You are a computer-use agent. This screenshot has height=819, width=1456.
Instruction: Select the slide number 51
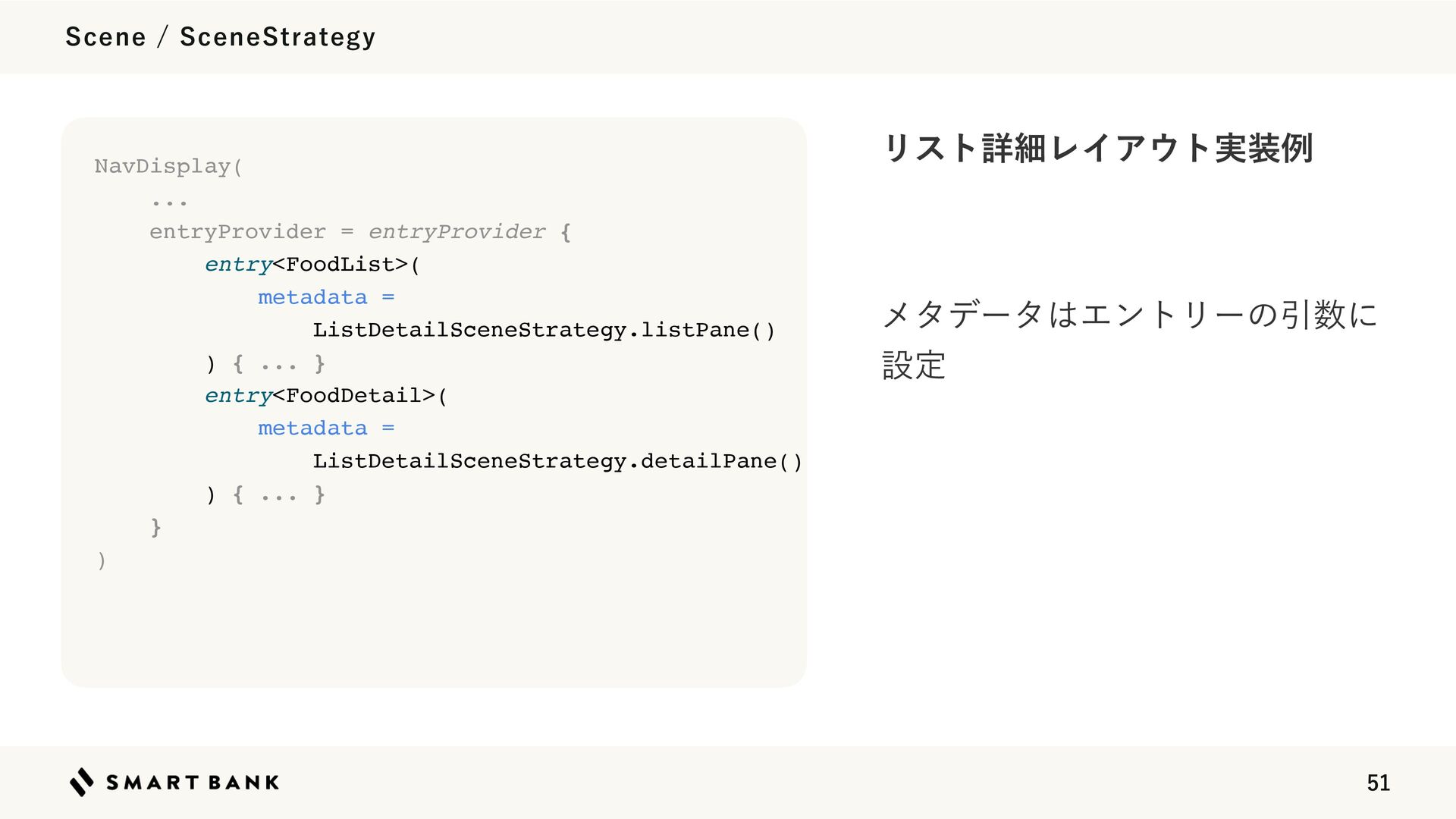[x=1378, y=783]
